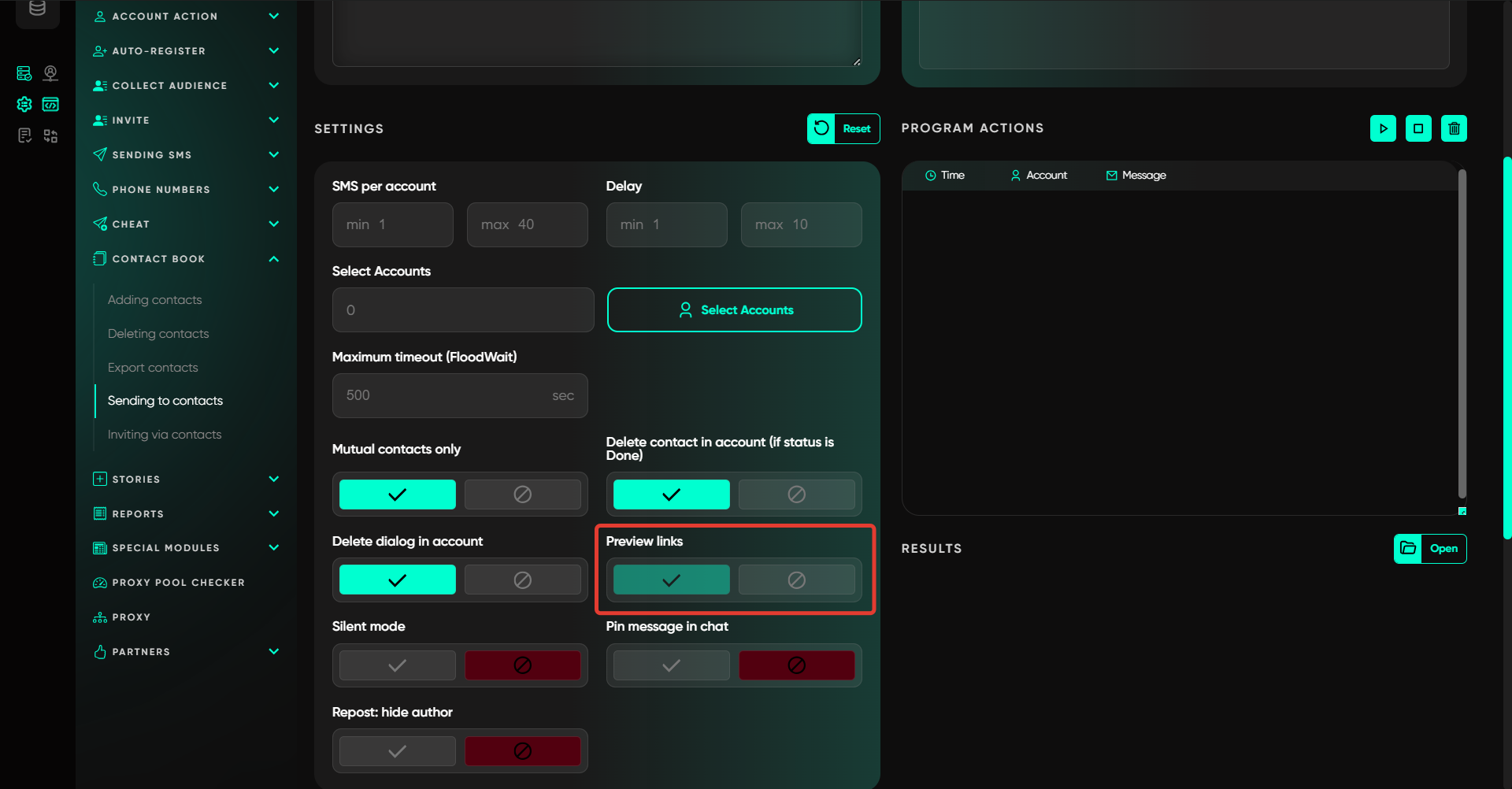Viewport: 1512px width, 789px height.
Task: Click the server with checkmark icon
Action: pos(24,73)
